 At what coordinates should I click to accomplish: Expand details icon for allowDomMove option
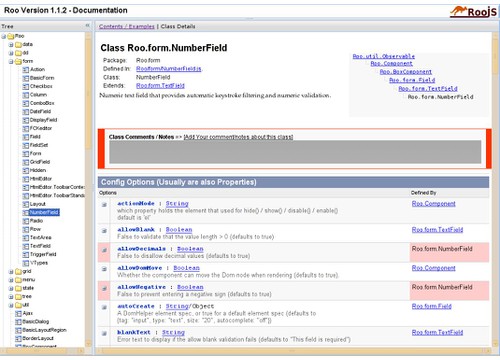point(104,269)
